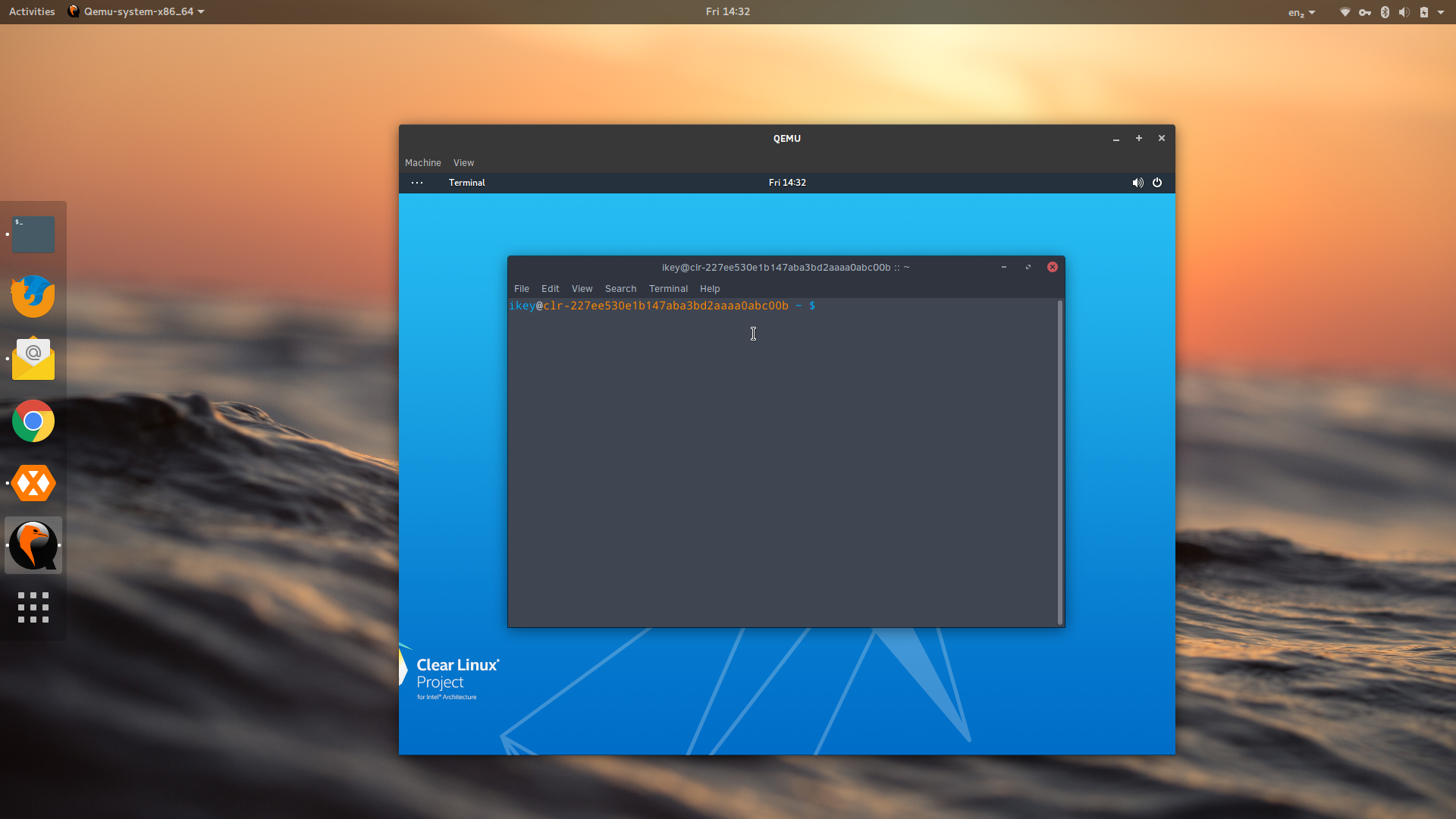
Task: Open the Terminal app from the dock
Action: [x=33, y=234]
